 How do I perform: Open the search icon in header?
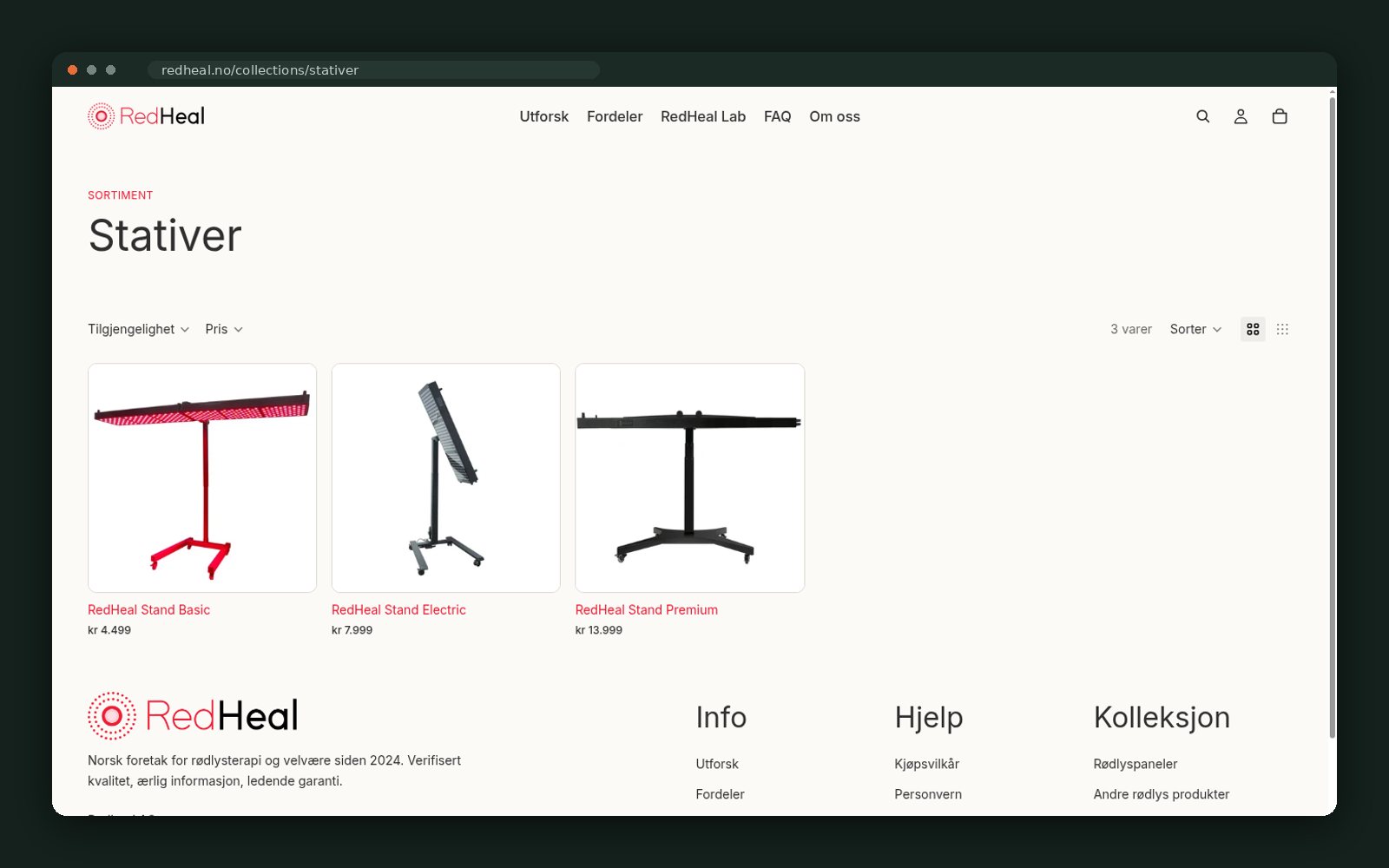1202,116
